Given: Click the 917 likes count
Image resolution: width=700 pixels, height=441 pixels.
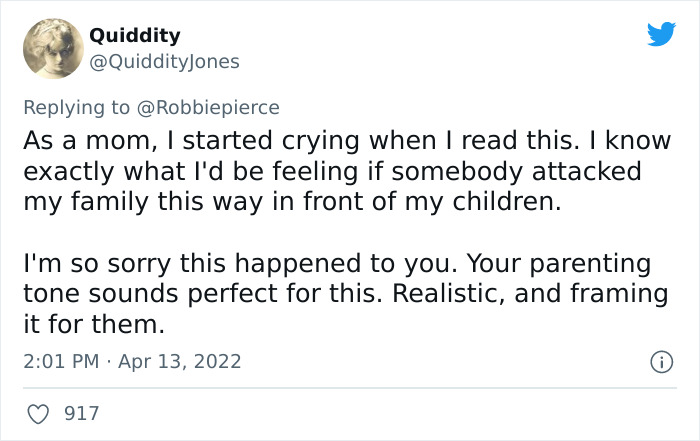Looking at the screenshot, I should point(81,412).
